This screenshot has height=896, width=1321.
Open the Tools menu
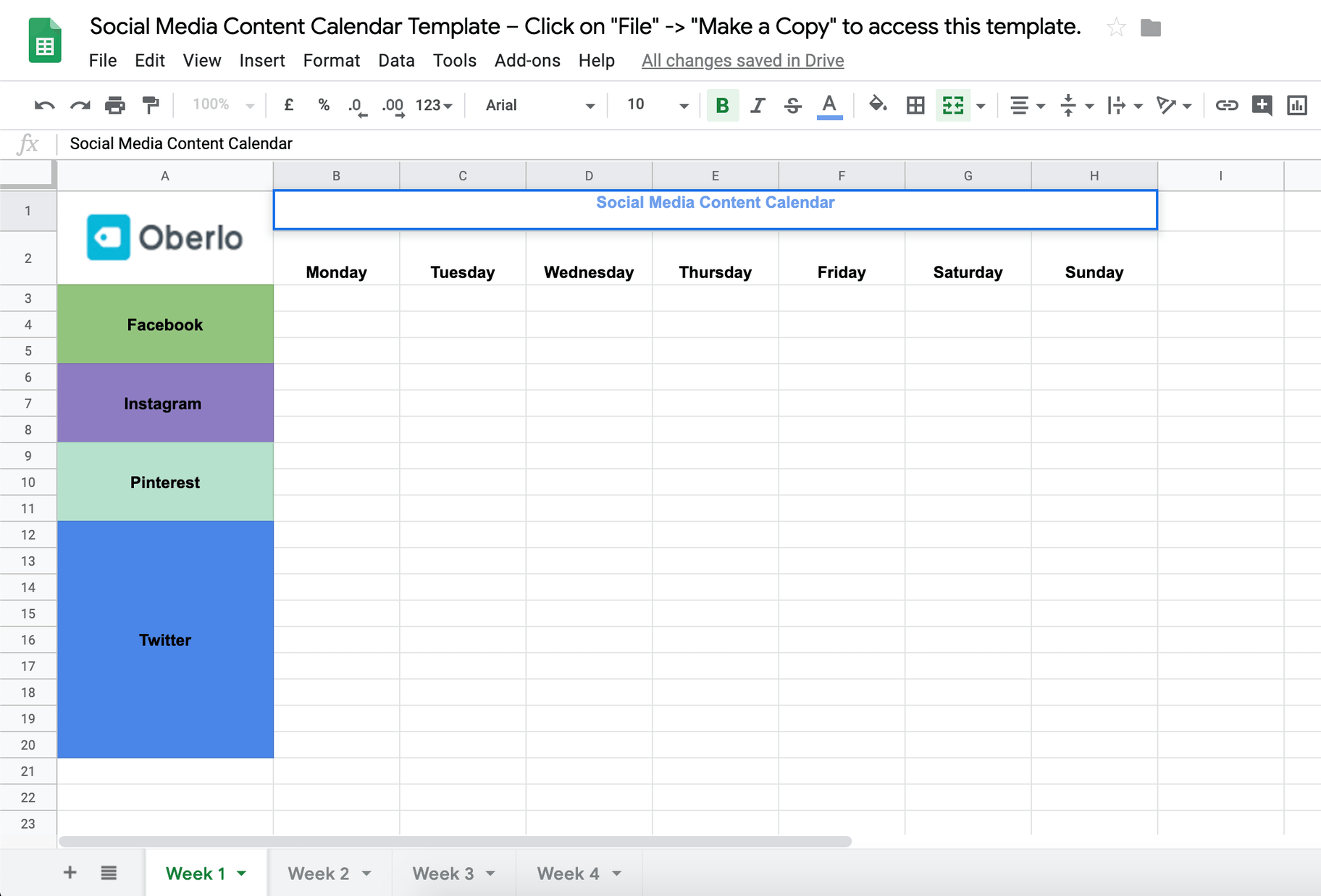pos(455,61)
